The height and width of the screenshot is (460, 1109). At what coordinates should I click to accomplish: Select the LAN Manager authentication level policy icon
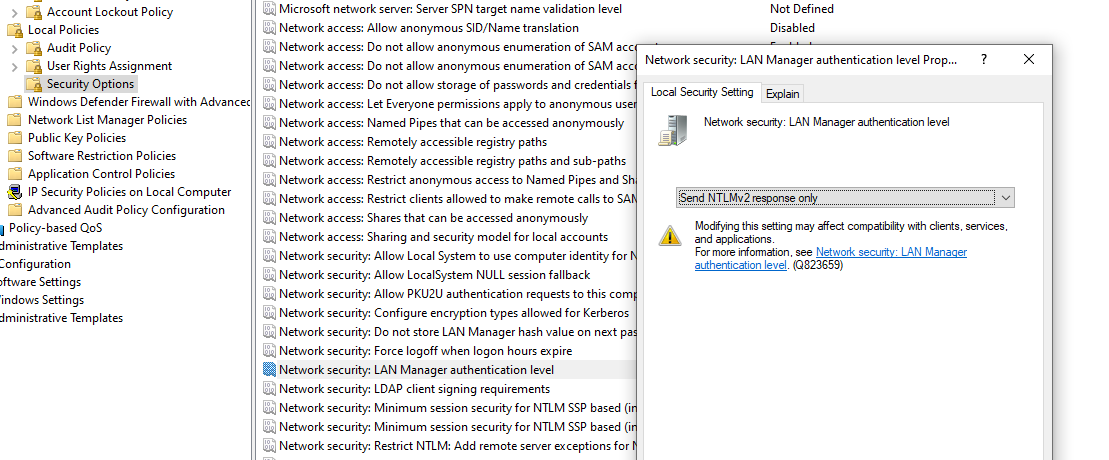tap(269, 369)
